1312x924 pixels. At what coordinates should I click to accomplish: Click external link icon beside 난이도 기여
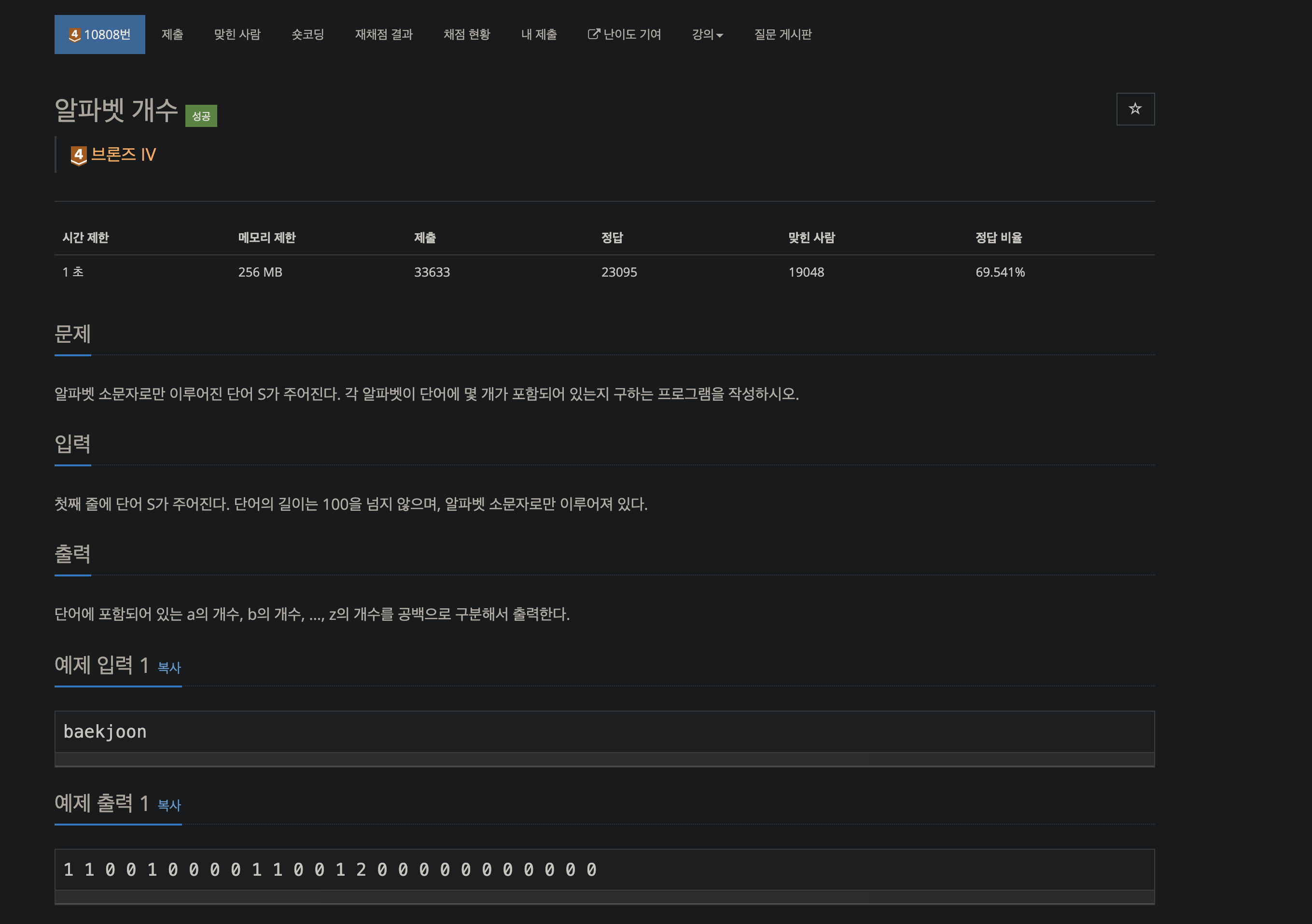[x=593, y=34]
